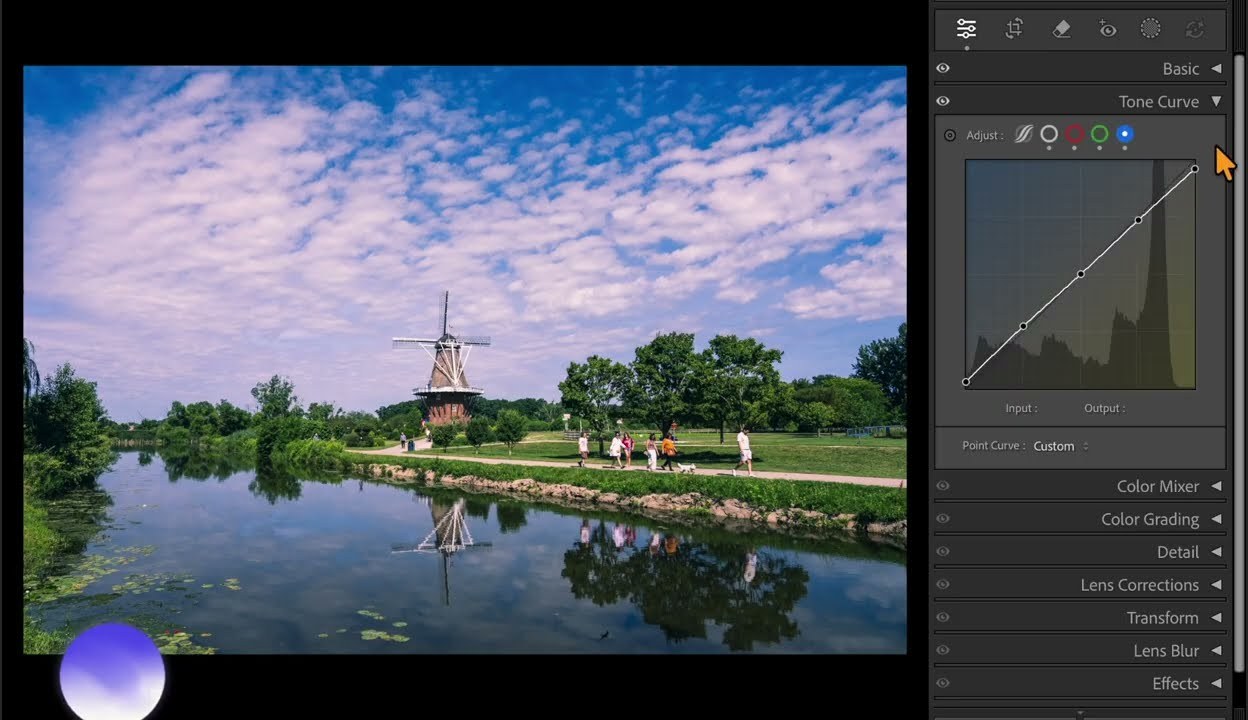The width and height of the screenshot is (1248, 720).
Task: Collapse the Tone Curve panel triangle
Action: (x=1217, y=101)
